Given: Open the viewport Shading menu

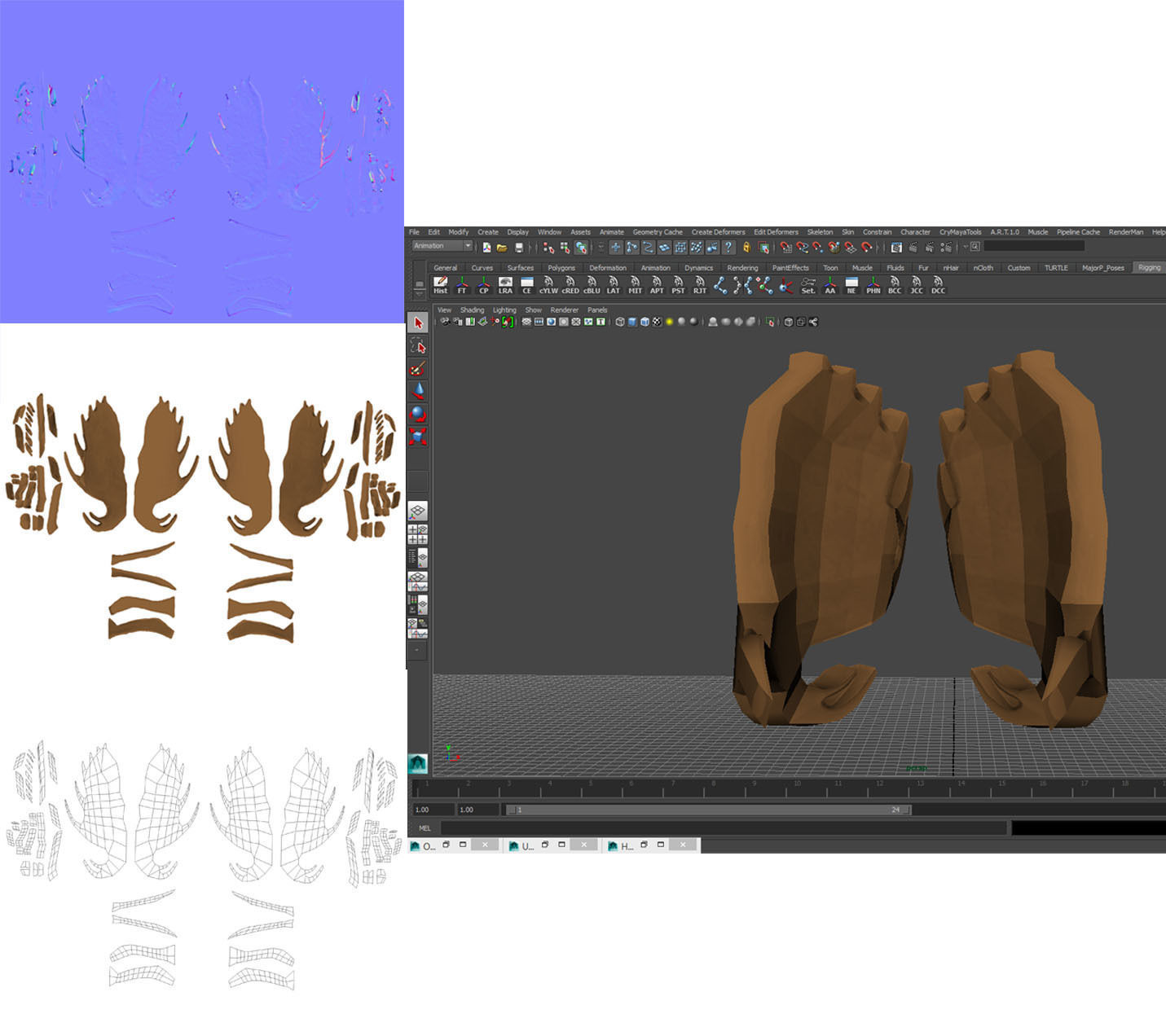Looking at the screenshot, I should point(472,310).
